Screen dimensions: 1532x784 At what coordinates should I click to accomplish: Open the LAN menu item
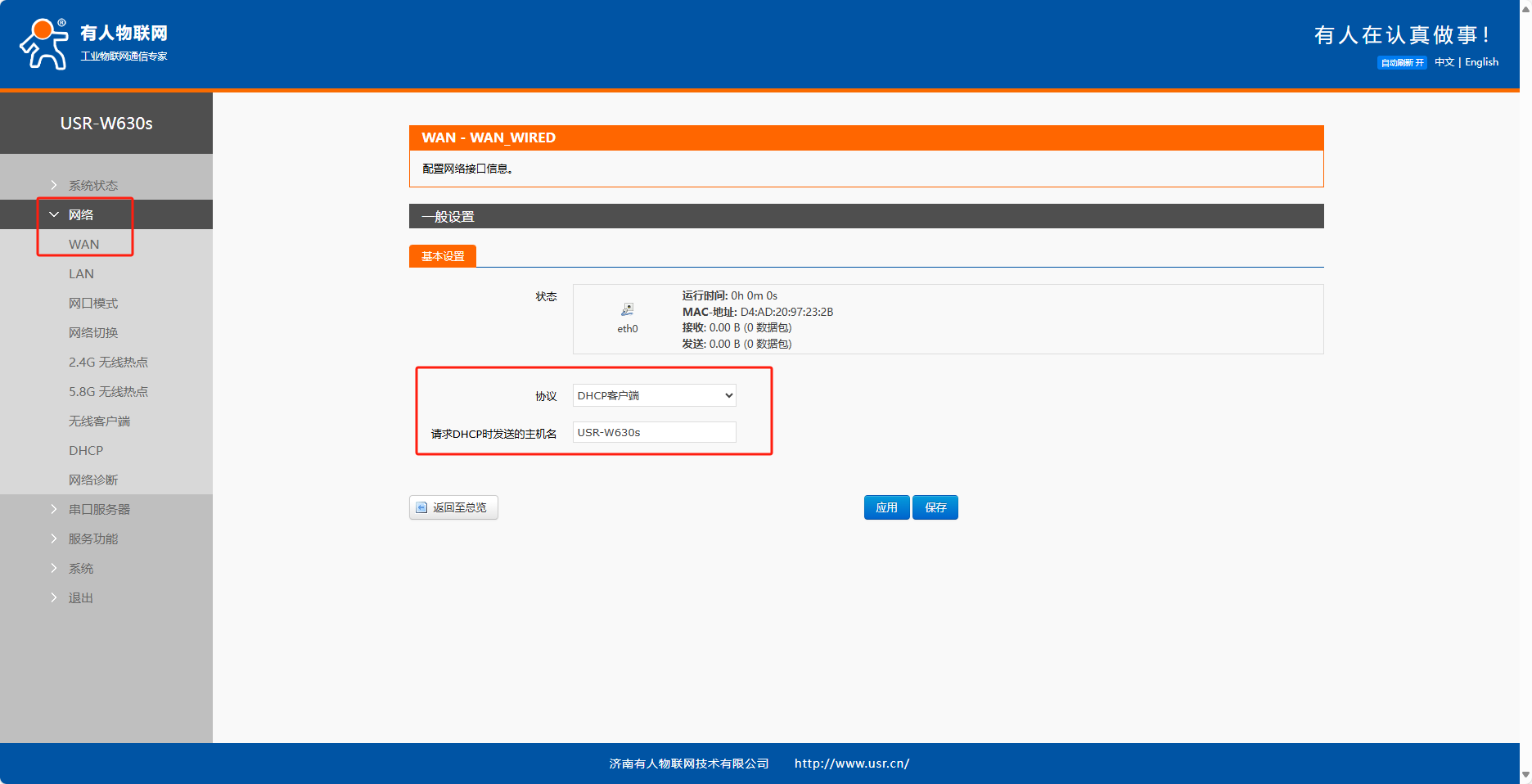coord(81,274)
